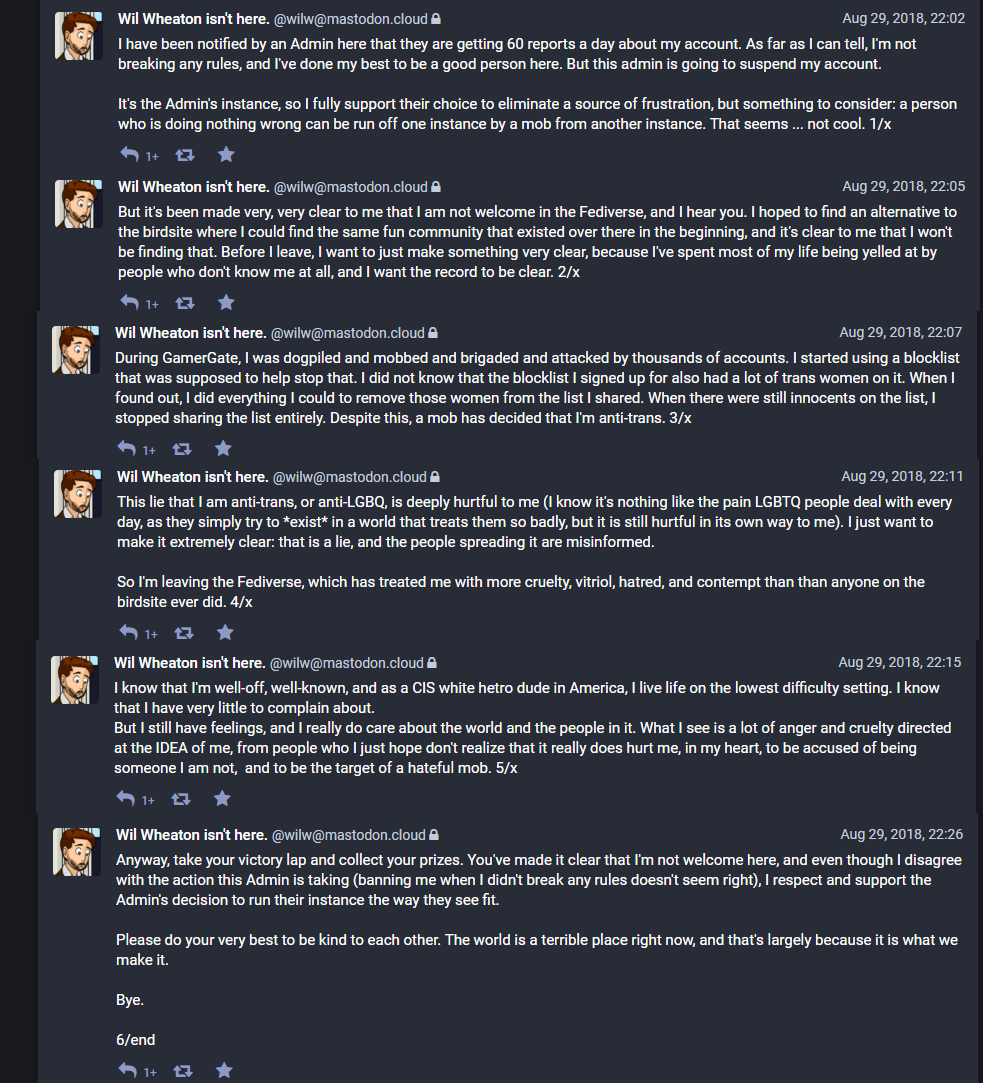Viewport: 983px width, 1083px height.
Task: Reply to the post ending with 2/x
Action: [x=130, y=302]
